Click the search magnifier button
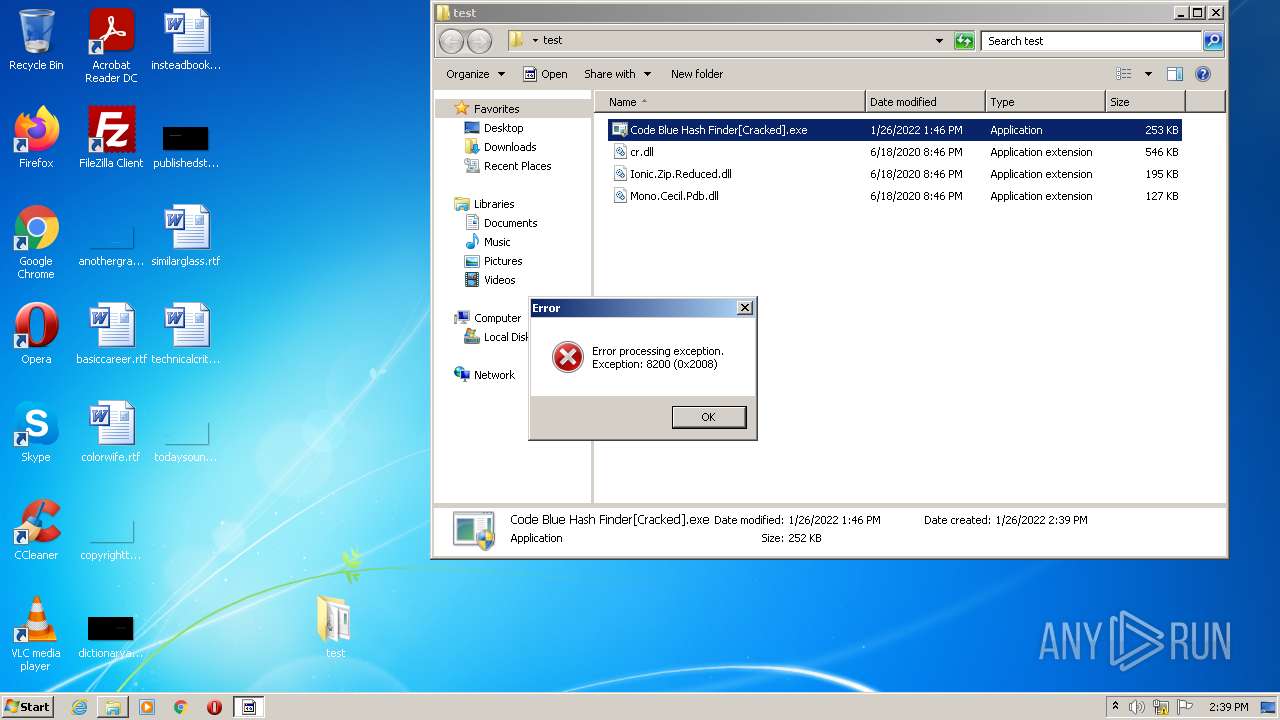Screen dimensions: 1280x720 click(x=1213, y=41)
